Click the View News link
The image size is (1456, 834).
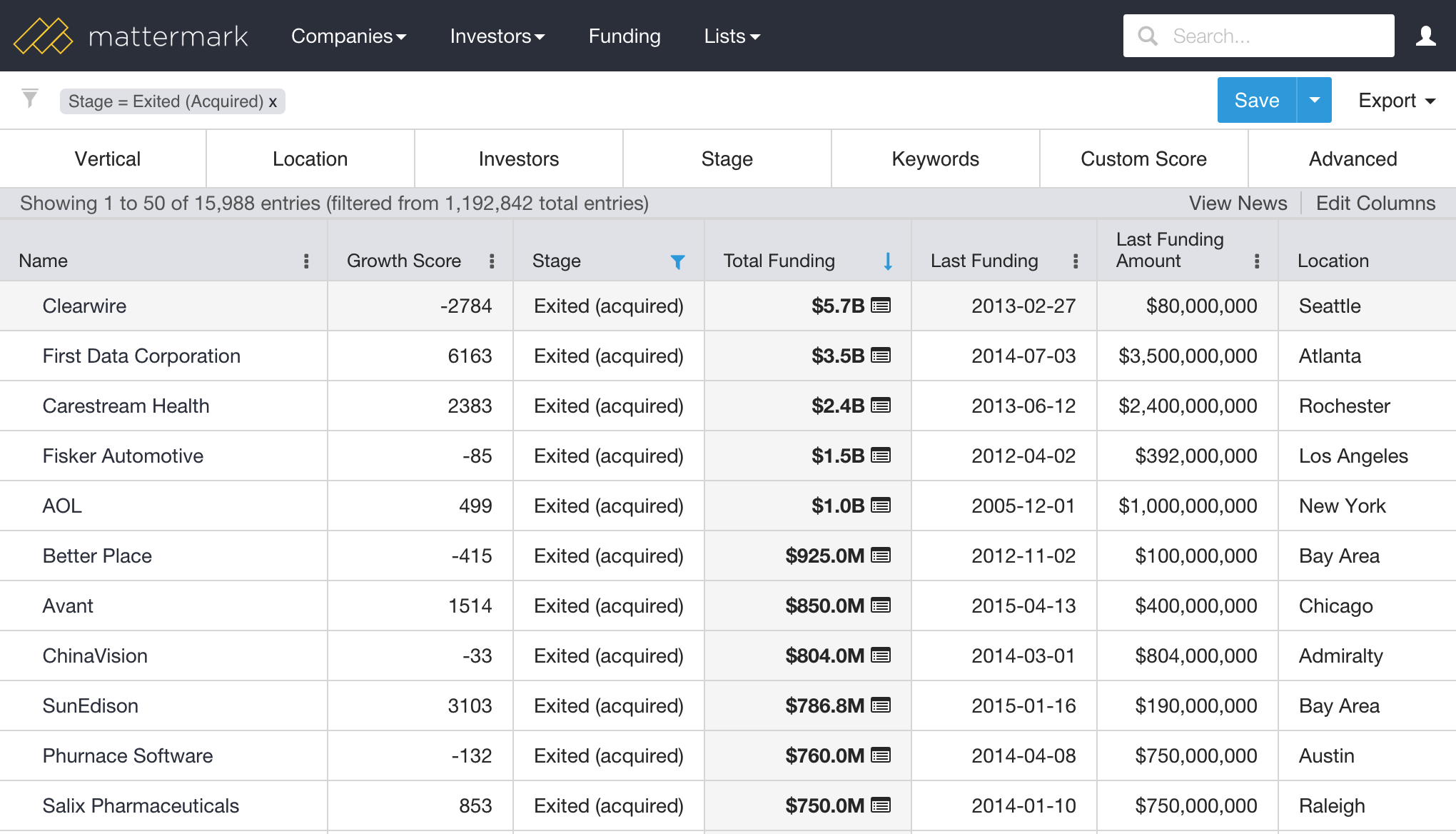pos(1238,203)
